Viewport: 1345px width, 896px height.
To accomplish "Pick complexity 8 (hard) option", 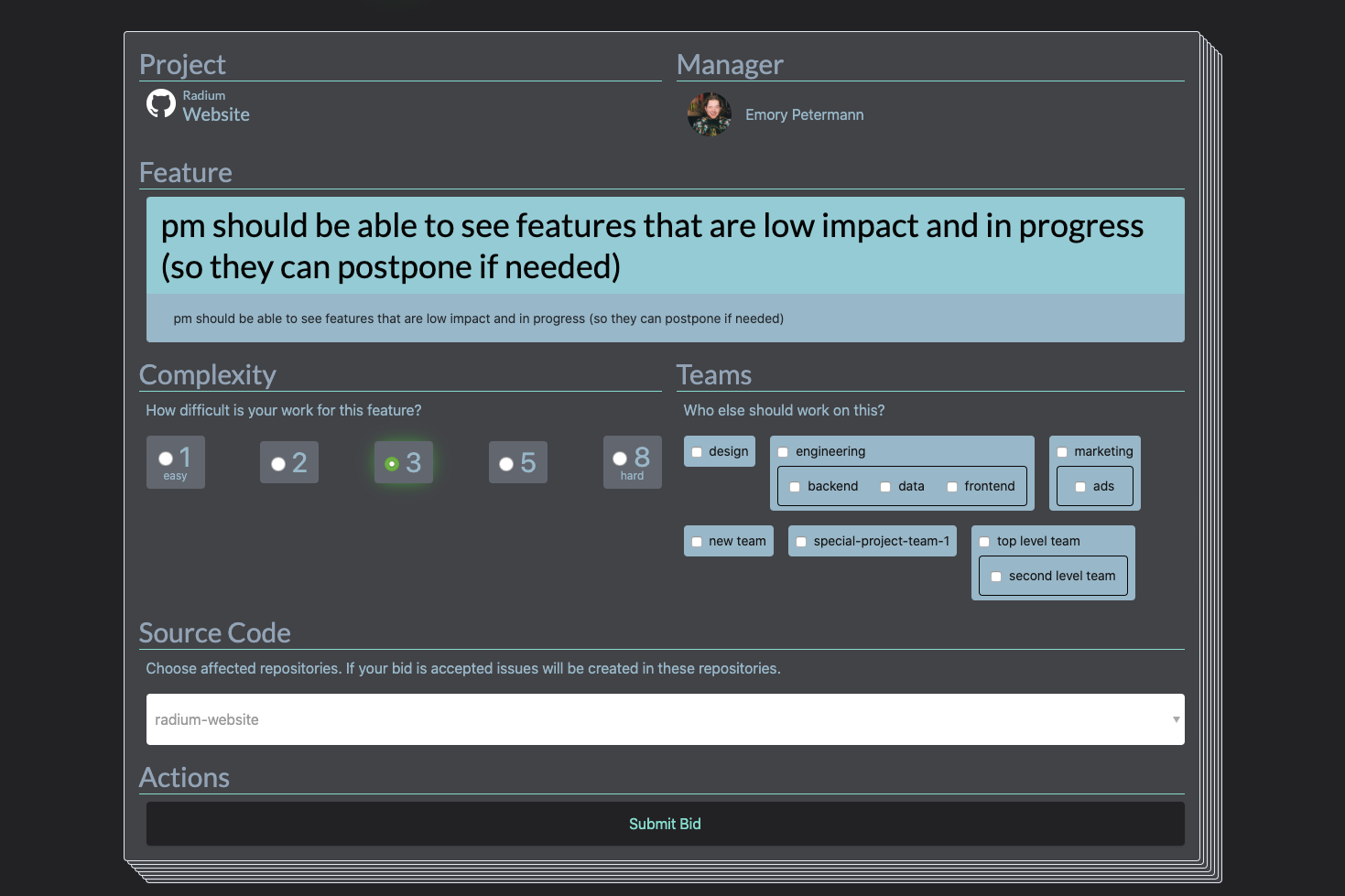I will 620,459.
